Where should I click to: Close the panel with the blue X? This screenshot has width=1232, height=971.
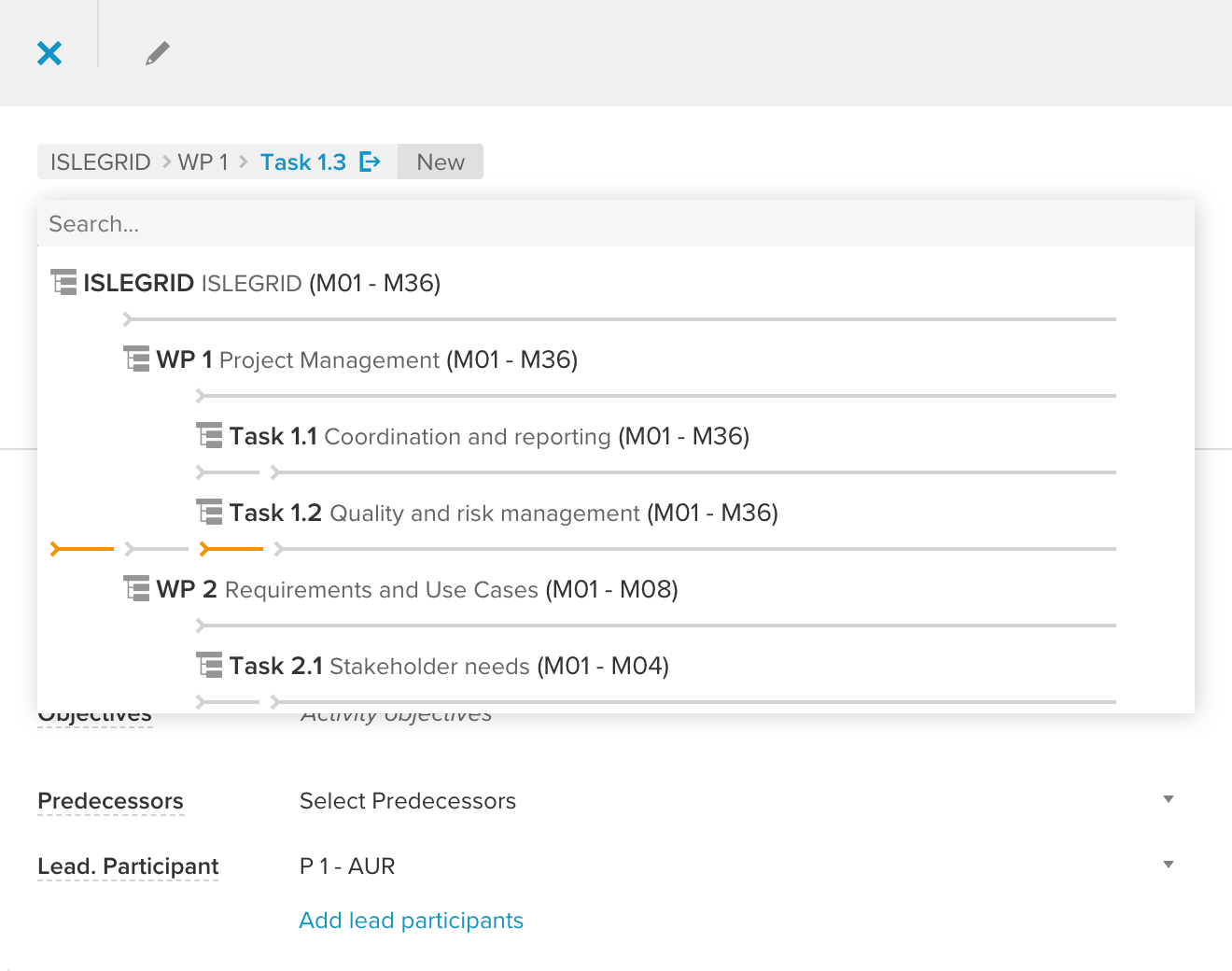(x=49, y=53)
